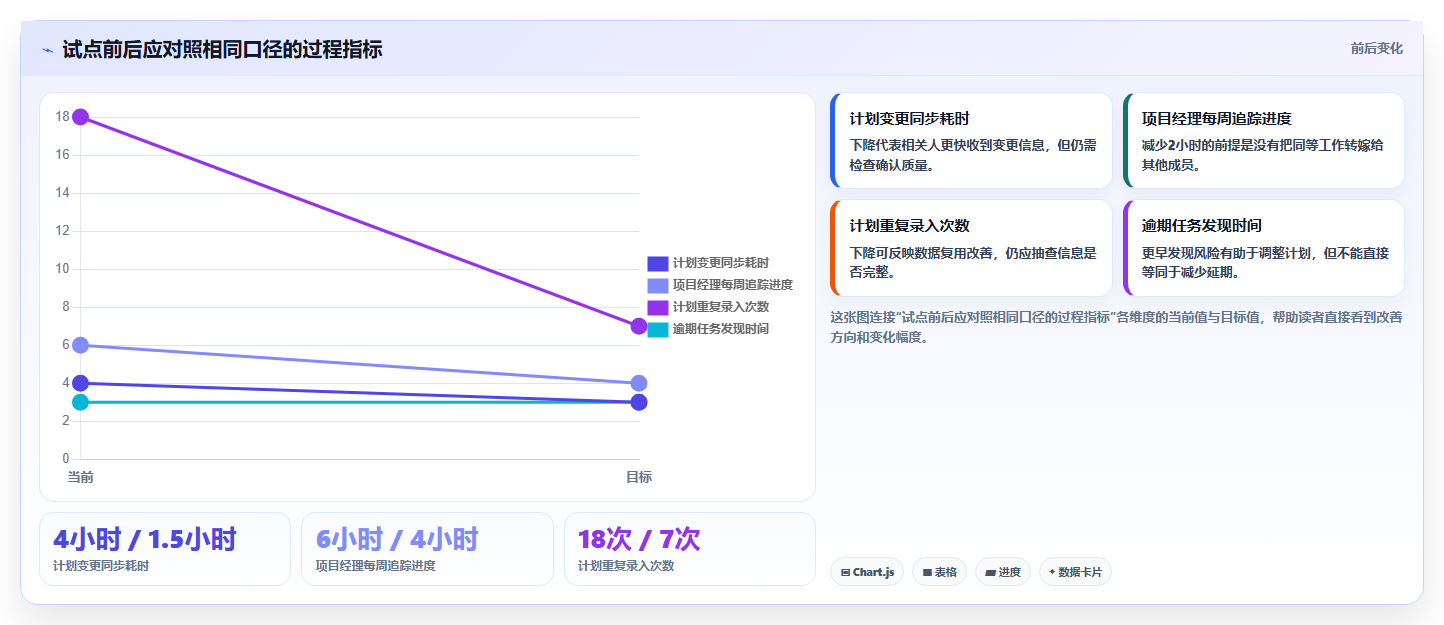The width and height of the screenshot is (1444, 625).
Task: Click the lightning icon beside the panel title
Action: [x=47, y=50]
